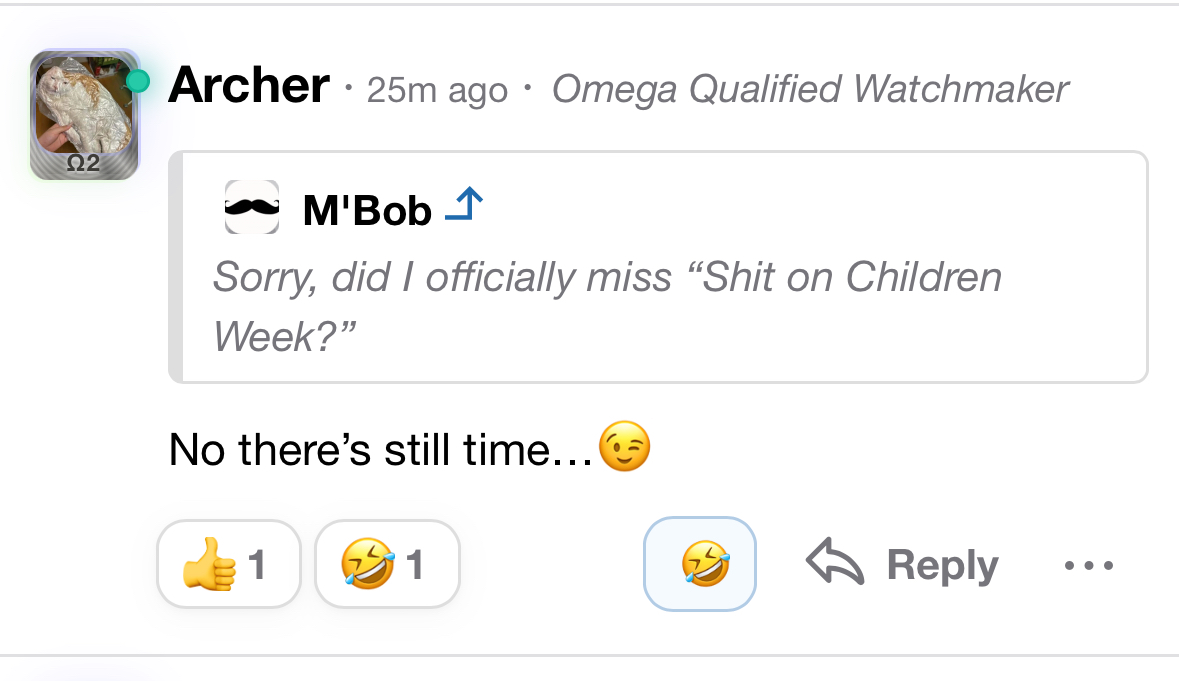The width and height of the screenshot is (1179, 681).
Task: Click M'Bob's mustache avatar icon
Action: (251, 208)
